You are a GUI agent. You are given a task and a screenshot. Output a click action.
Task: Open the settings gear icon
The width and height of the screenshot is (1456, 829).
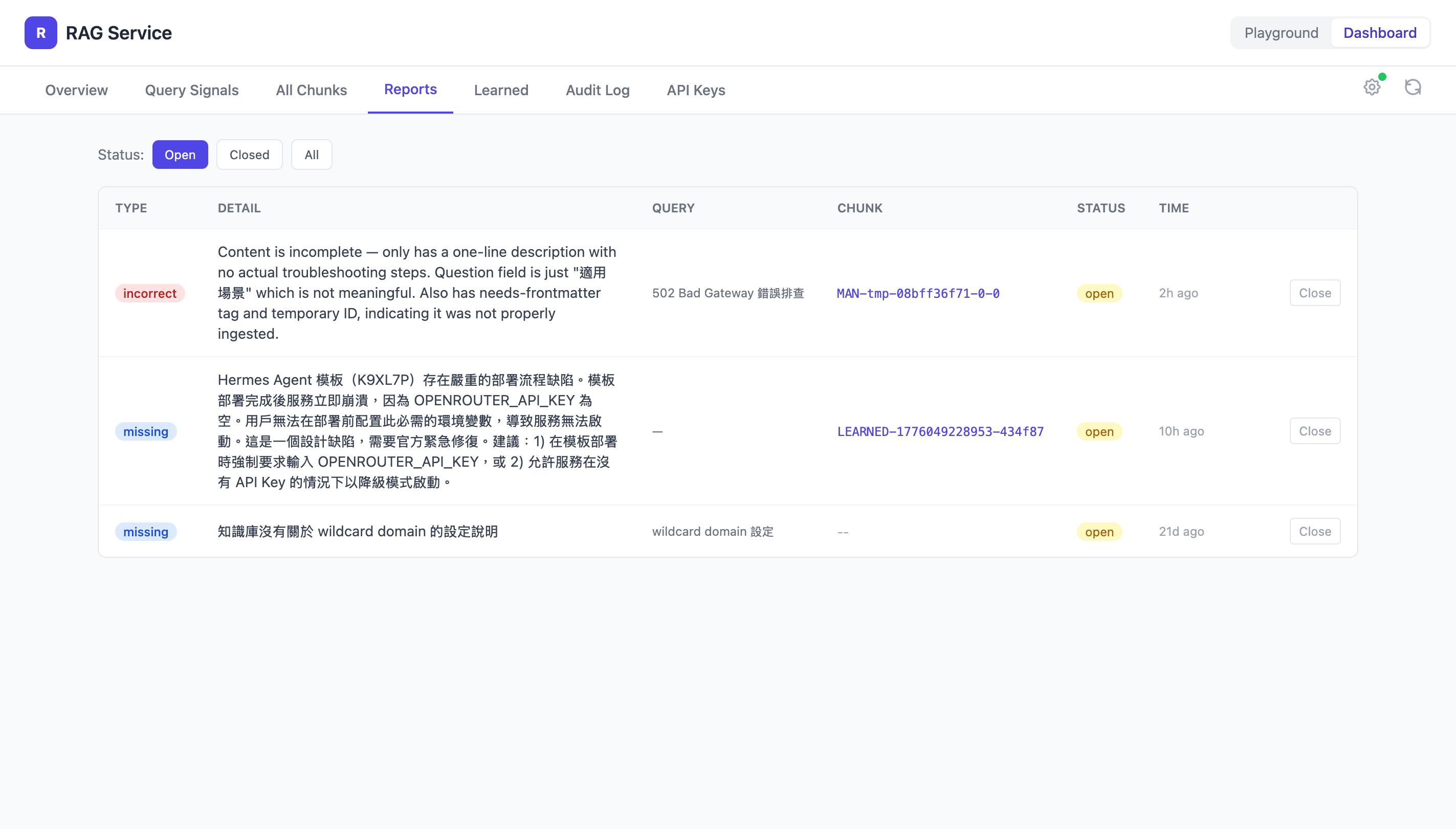(1372, 87)
